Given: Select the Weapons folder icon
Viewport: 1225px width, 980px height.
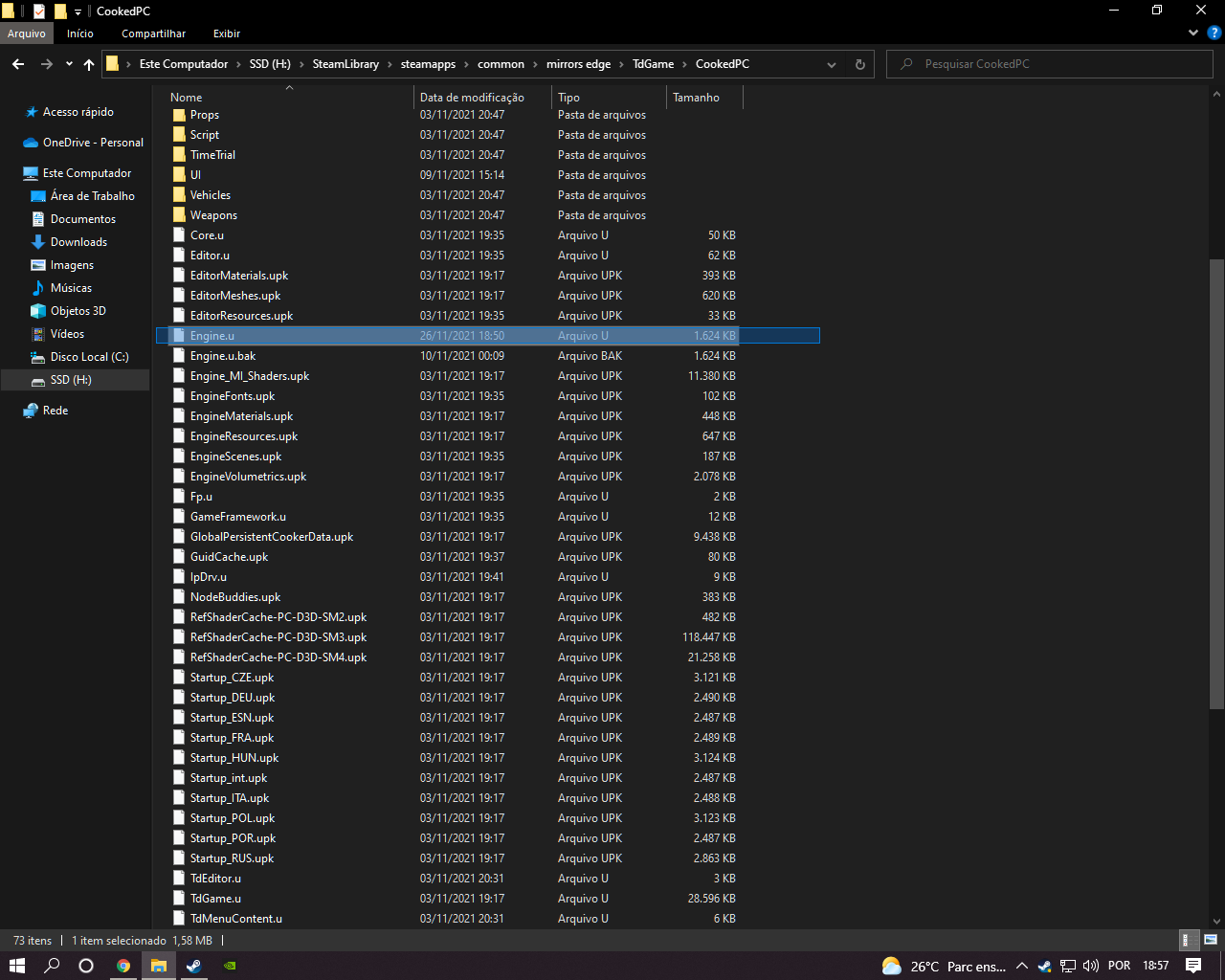Looking at the screenshot, I should pos(179,215).
